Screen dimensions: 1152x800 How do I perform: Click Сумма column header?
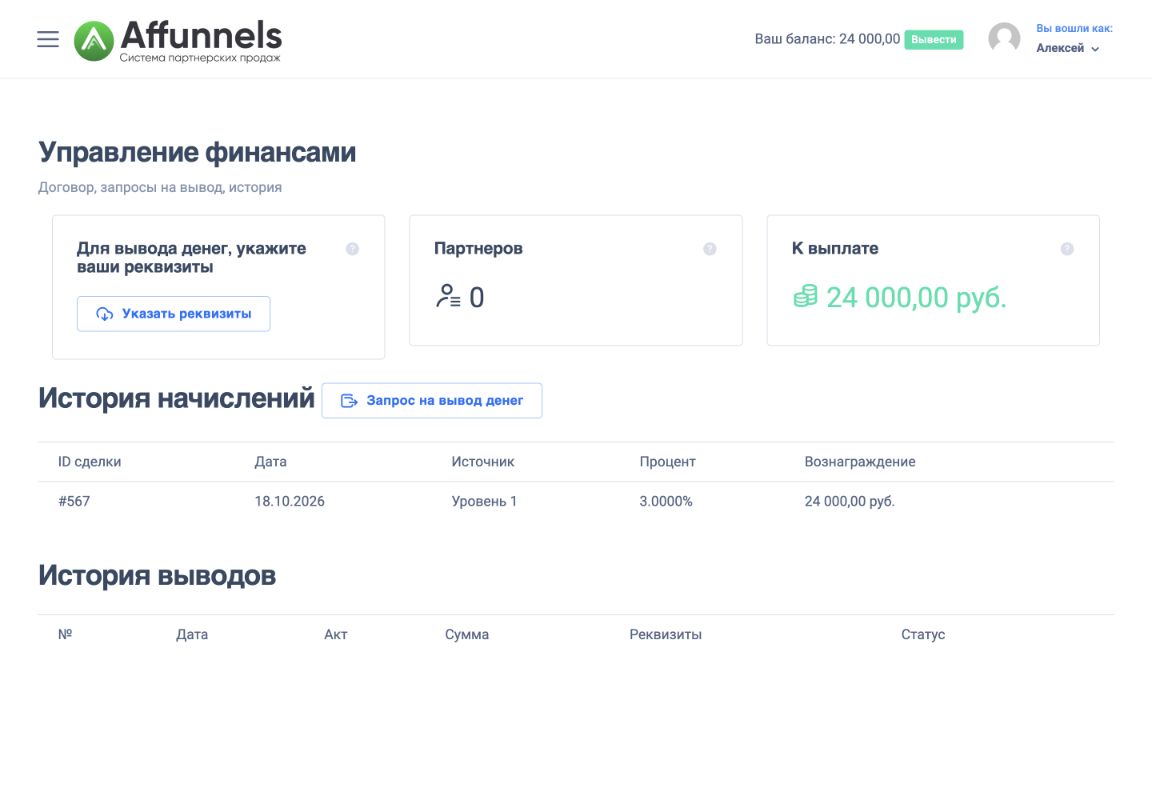(x=467, y=635)
